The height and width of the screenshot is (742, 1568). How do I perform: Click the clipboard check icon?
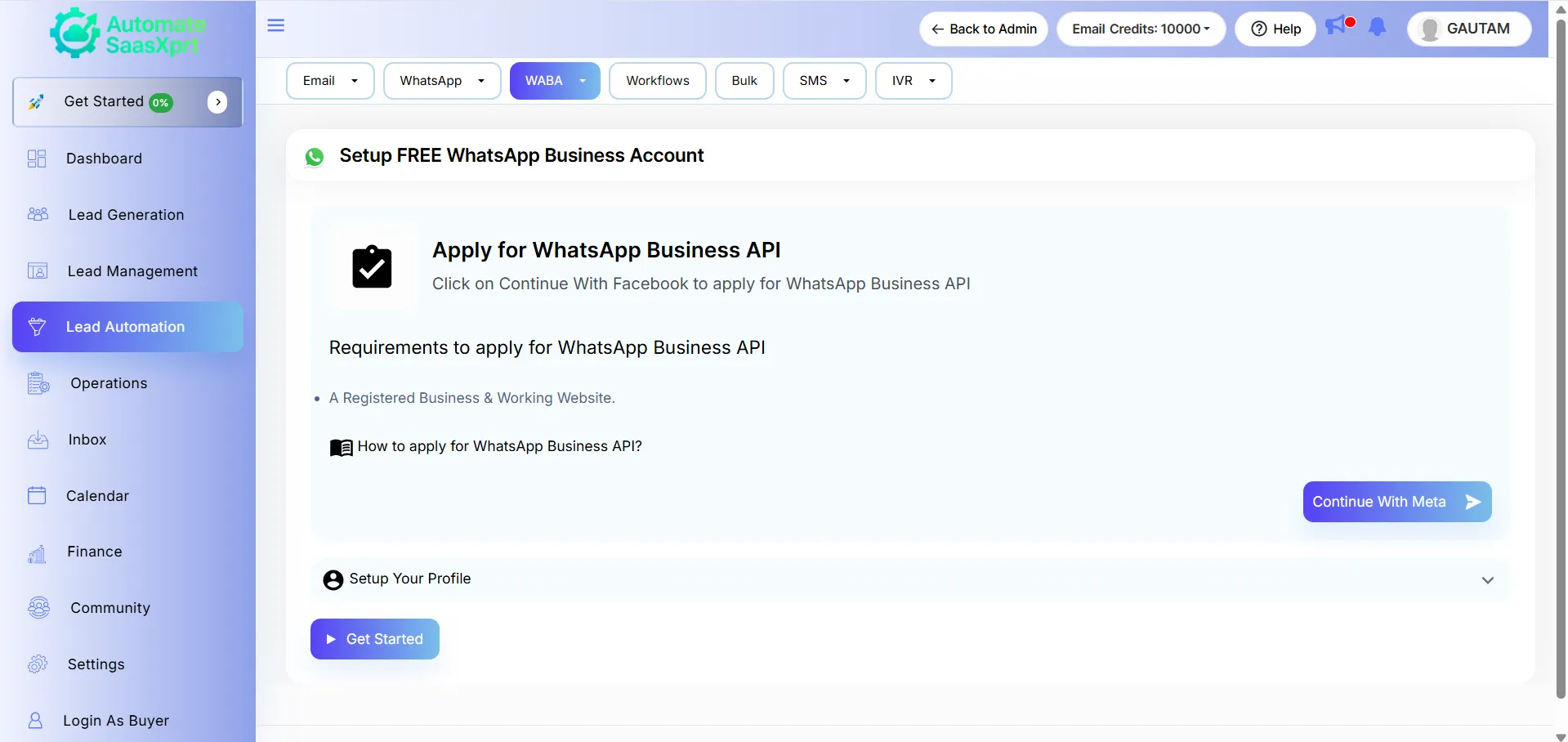coord(372,266)
